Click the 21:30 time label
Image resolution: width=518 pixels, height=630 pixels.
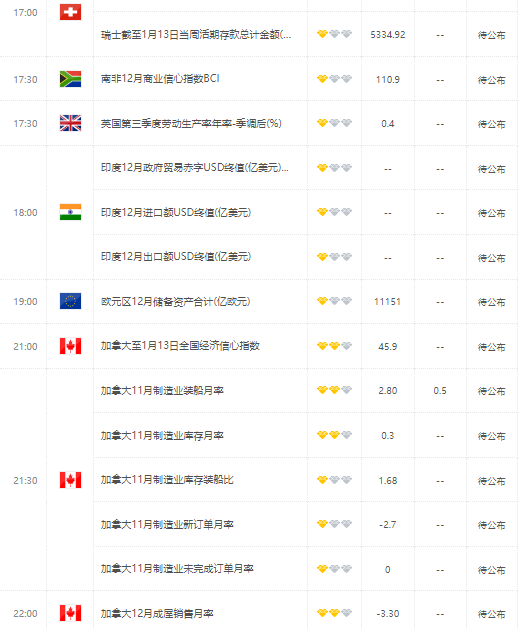tap(25, 481)
